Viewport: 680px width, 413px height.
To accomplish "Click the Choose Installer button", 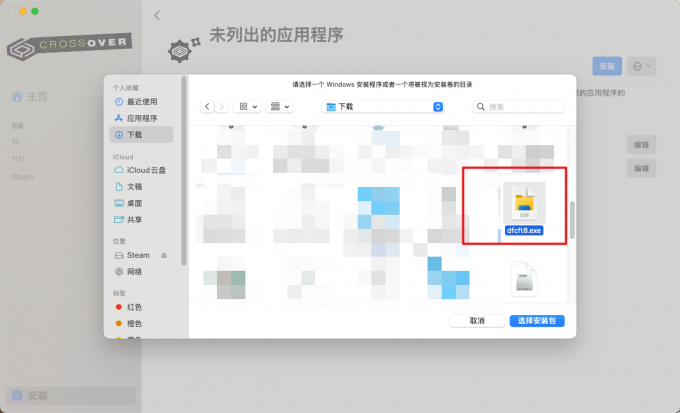I will click(537, 321).
